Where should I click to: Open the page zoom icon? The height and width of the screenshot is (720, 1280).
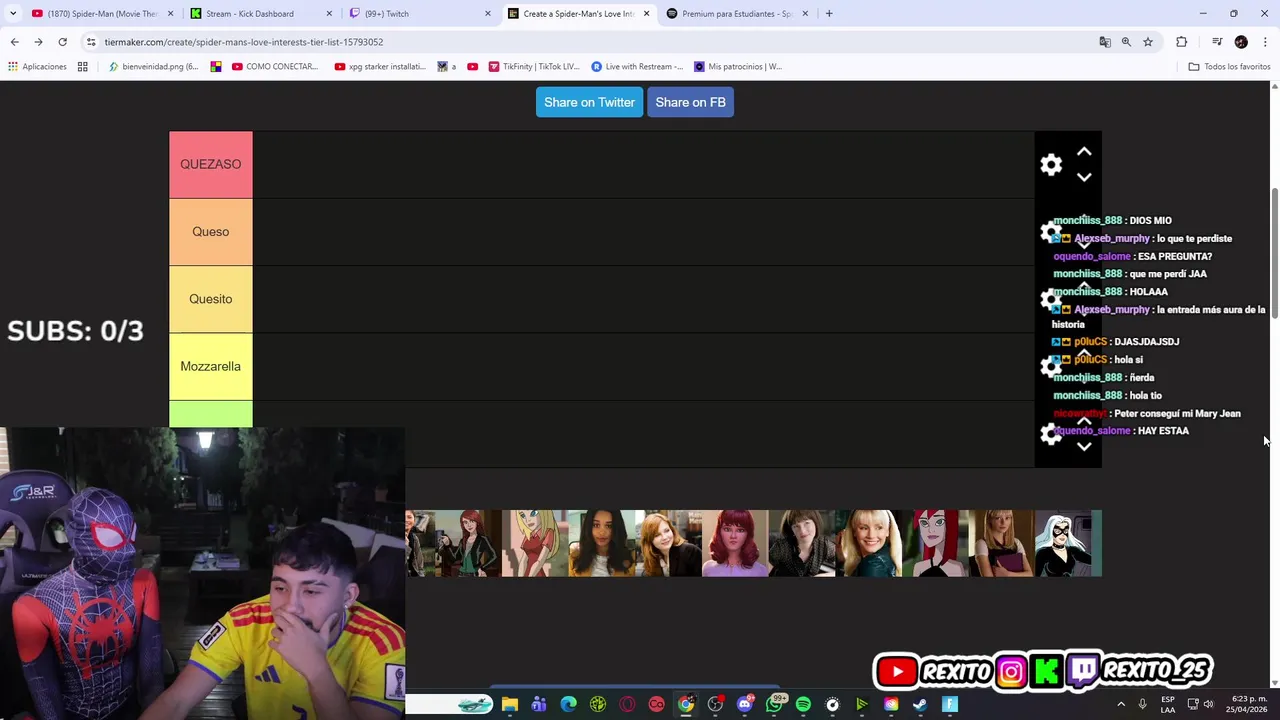[1126, 42]
